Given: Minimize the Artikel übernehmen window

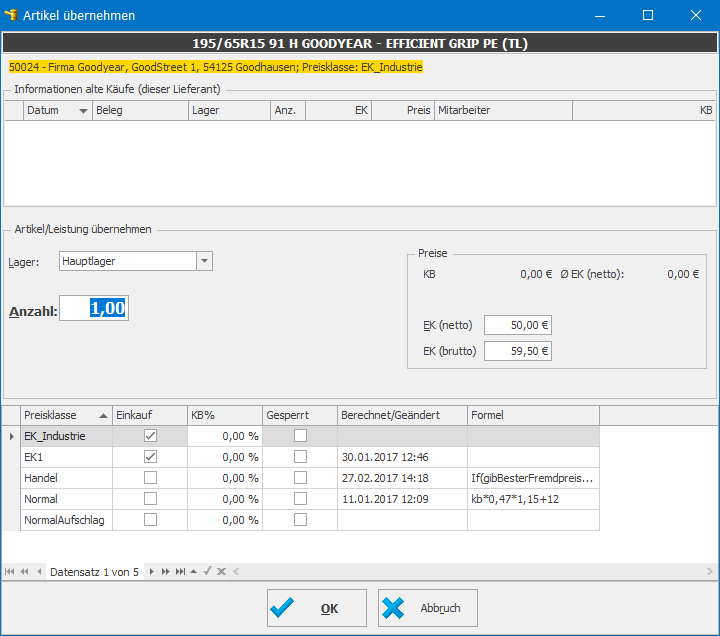Looking at the screenshot, I should click(x=600, y=15).
